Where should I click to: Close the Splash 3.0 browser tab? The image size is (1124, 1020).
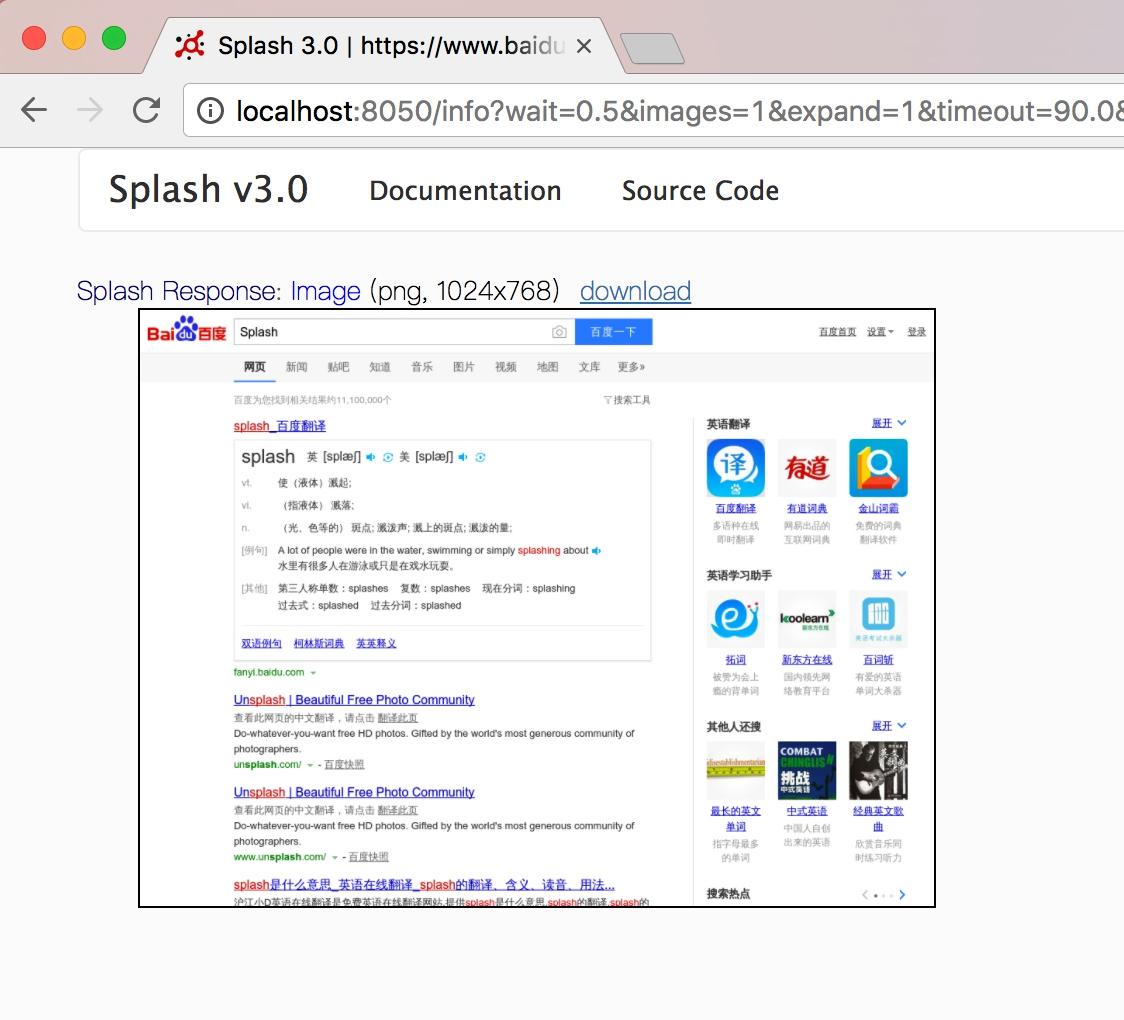(x=584, y=47)
